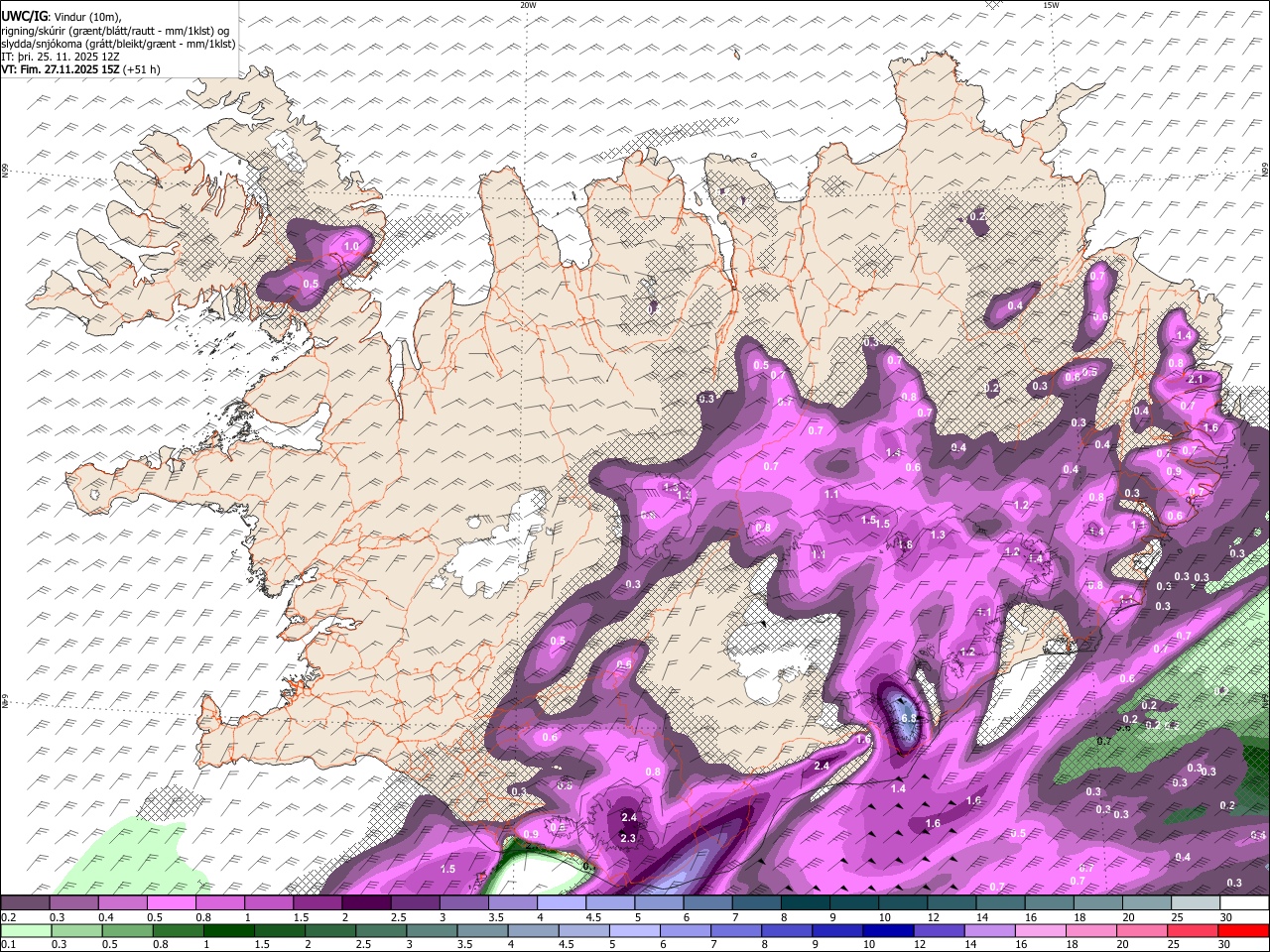Click the lower-legend swatch between 25 and 30
This screenshot has width=1270, height=952.
[1193, 930]
